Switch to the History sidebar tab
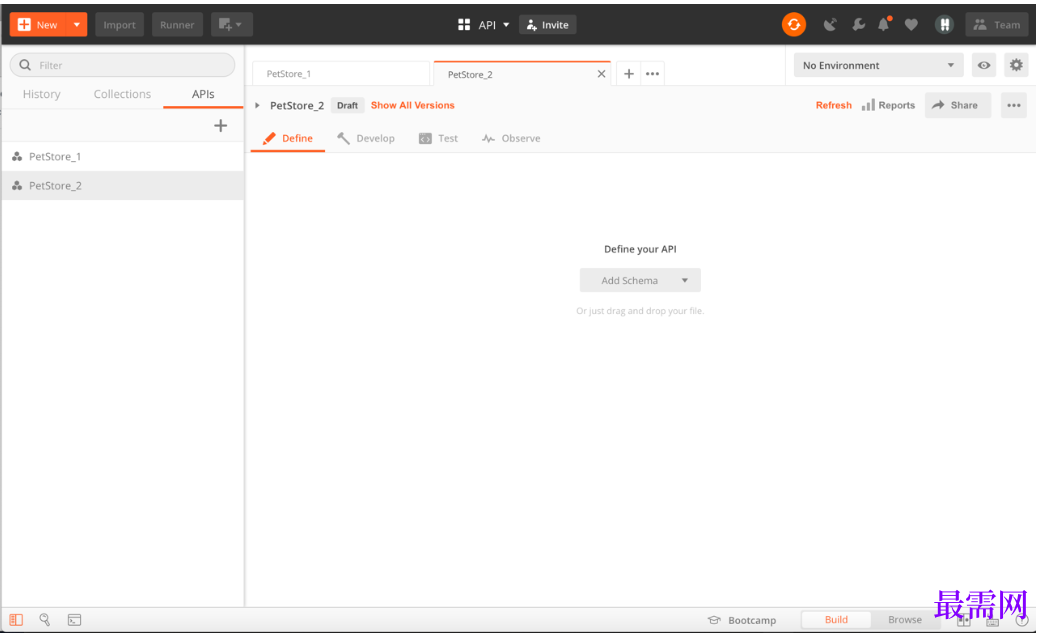The height and width of the screenshot is (636, 1046). 41,94
